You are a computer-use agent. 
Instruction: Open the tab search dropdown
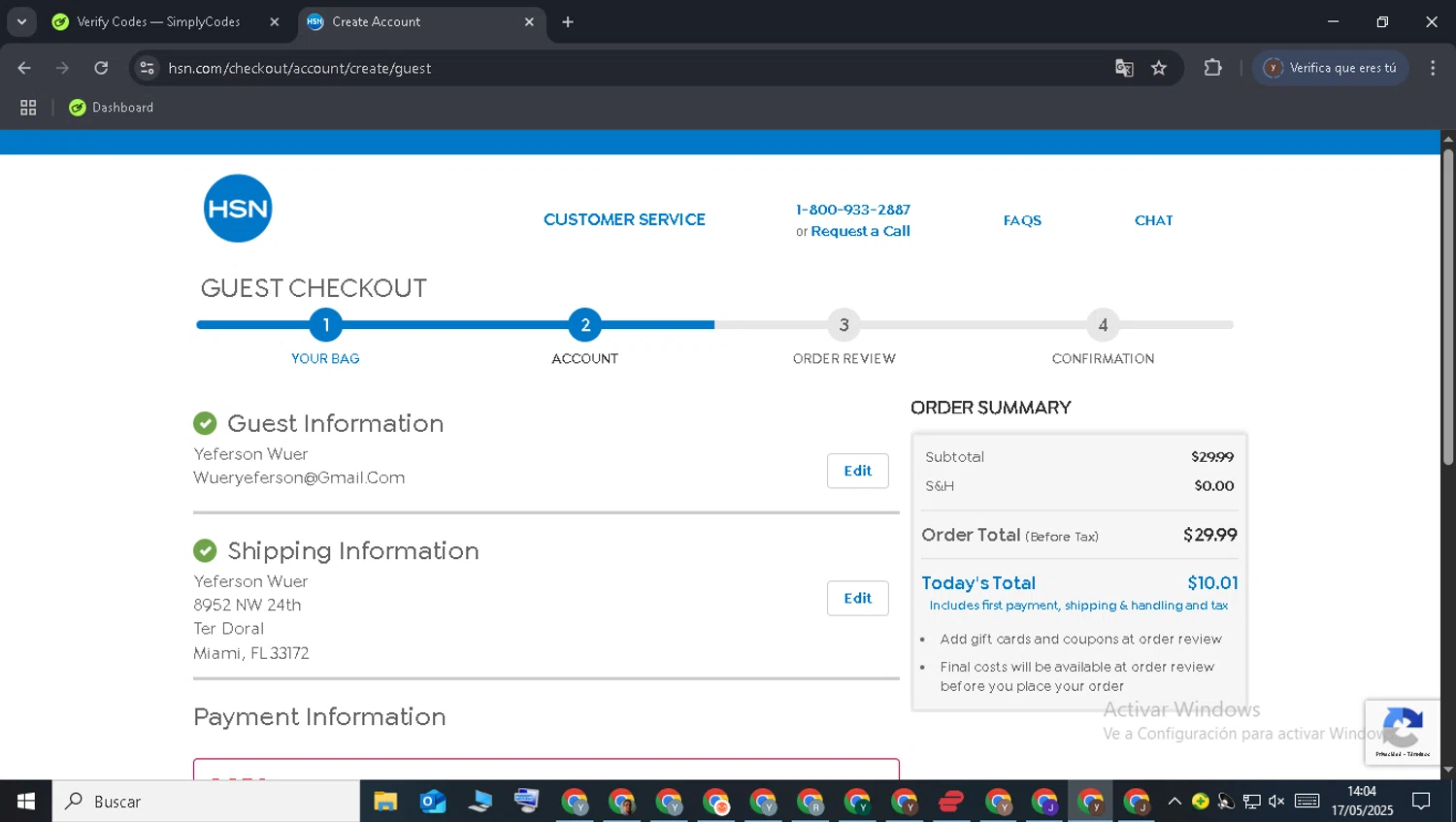point(21,21)
